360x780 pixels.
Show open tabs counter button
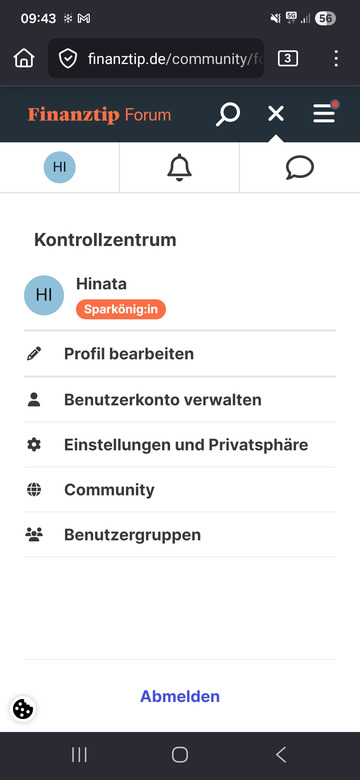pyautogui.click(x=287, y=58)
